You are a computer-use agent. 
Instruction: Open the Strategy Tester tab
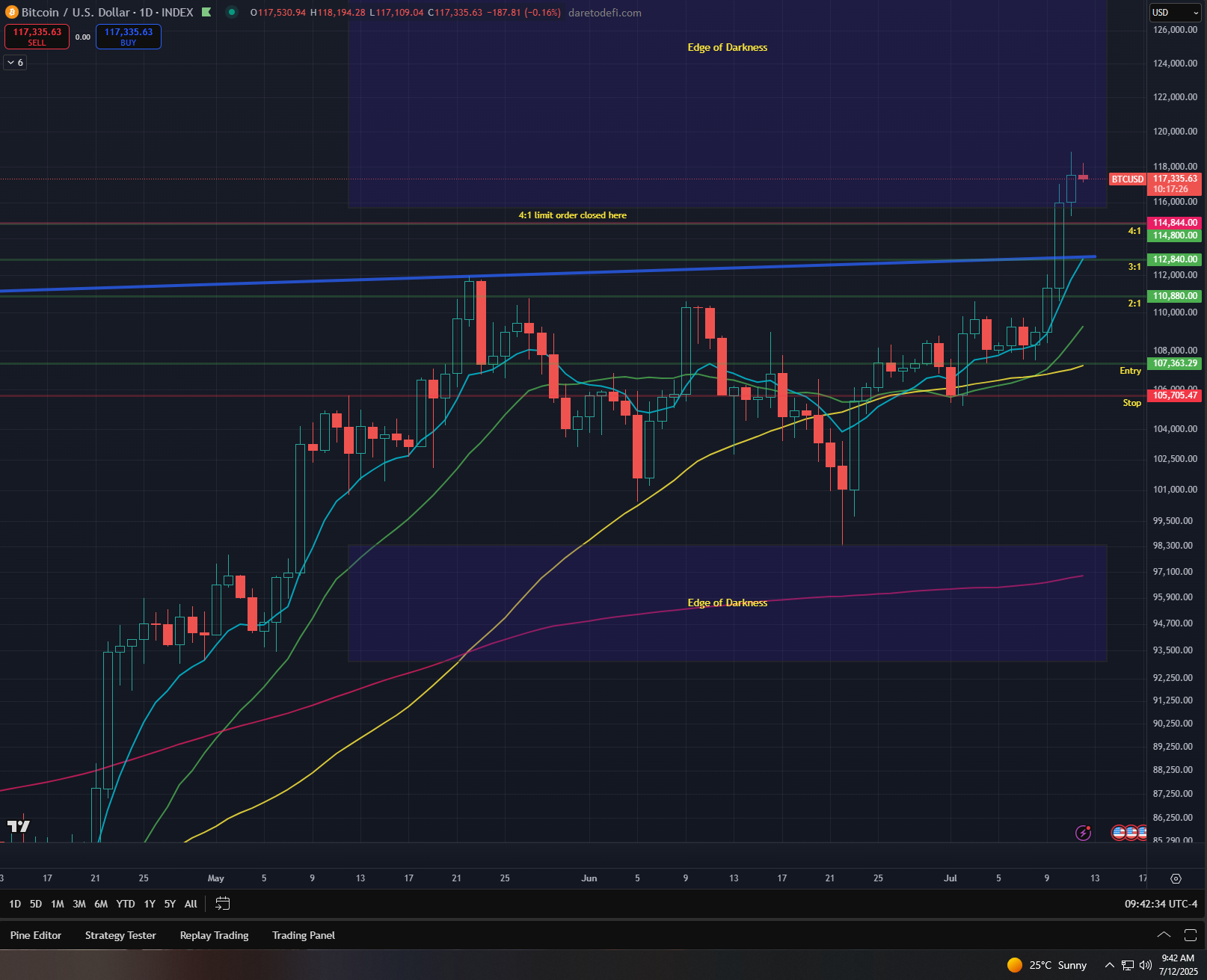click(x=120, y=935)
